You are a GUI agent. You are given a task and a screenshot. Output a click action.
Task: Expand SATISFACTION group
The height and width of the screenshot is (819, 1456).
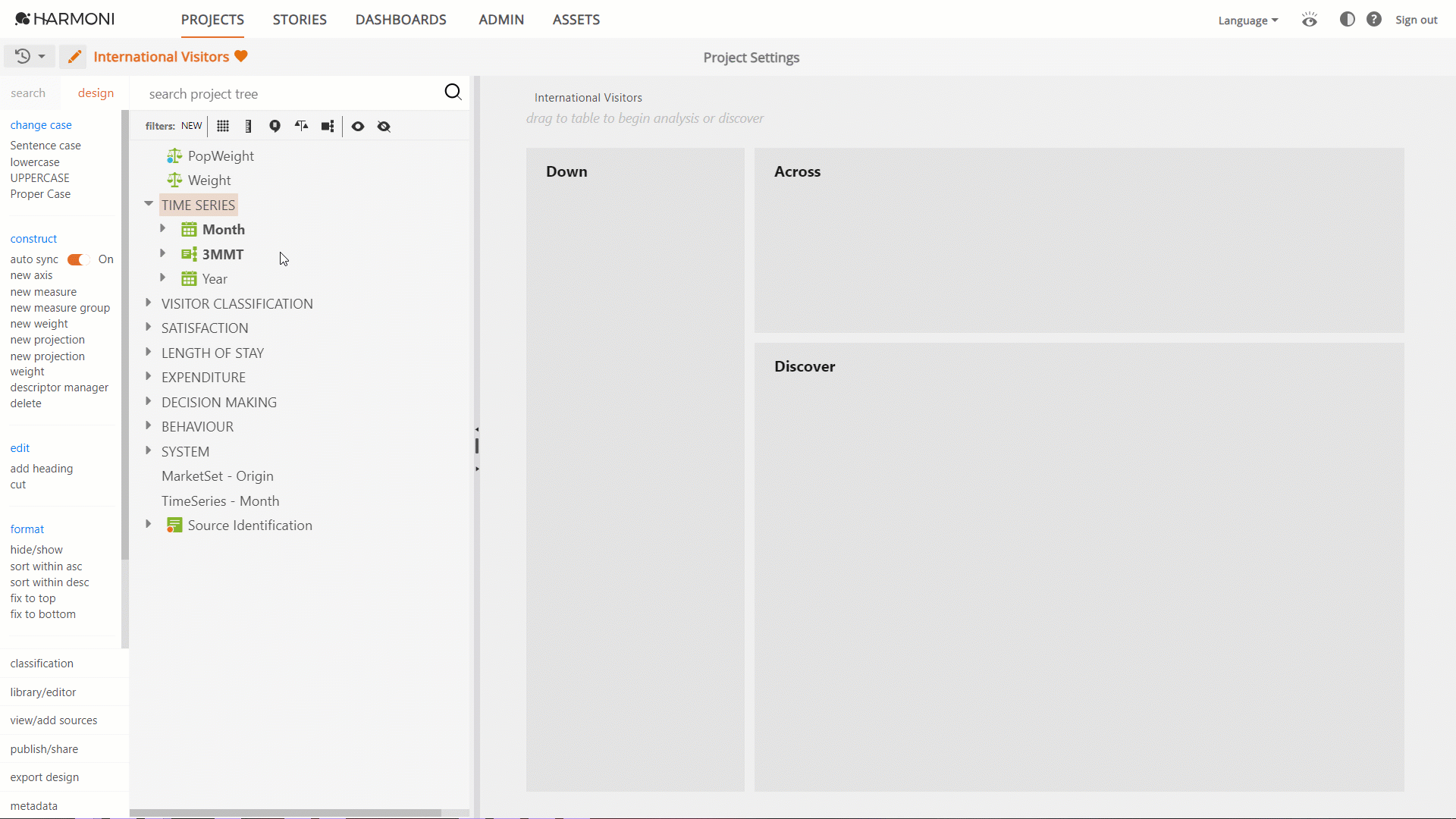[148, 327]
